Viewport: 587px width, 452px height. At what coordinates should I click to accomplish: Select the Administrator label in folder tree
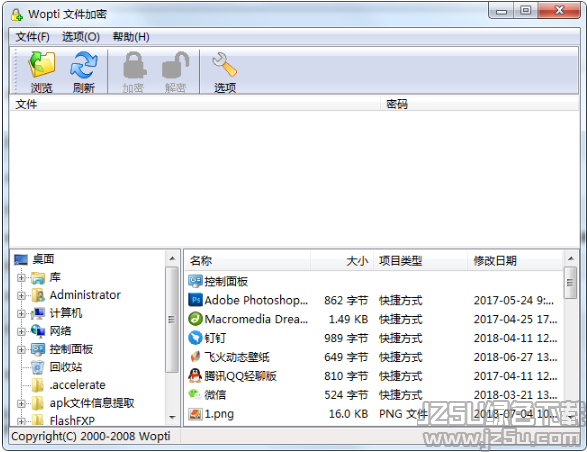tap(85, 295)
